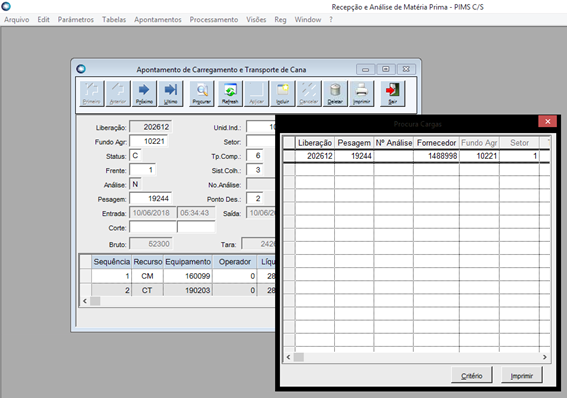567x398 pixels.
Task: Select cell 202612 in Procura Cargas grid
Action: 315,156
